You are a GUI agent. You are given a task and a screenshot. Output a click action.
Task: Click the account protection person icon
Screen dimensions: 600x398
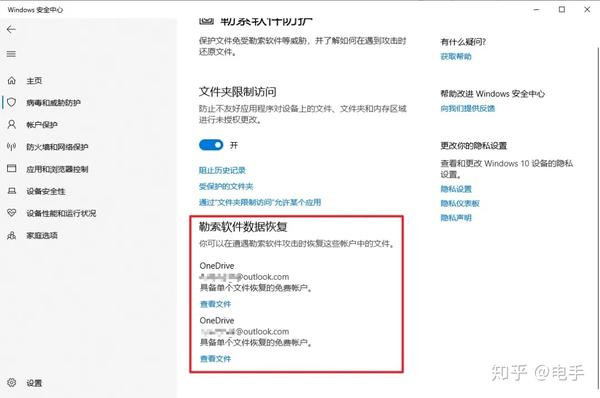point(11,124)
